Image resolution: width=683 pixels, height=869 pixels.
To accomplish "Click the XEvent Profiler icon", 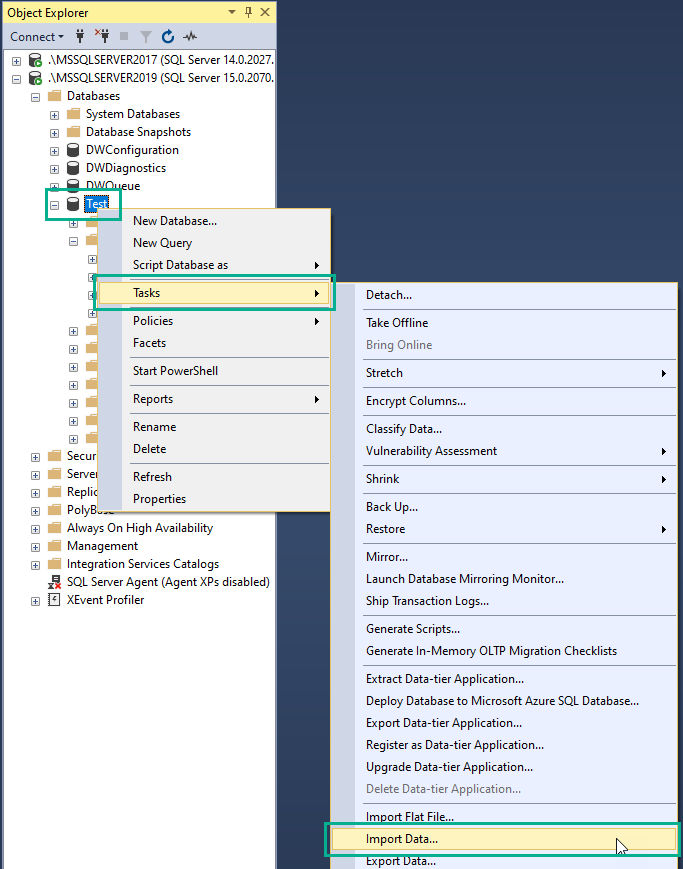I will (x=54, y=600).
